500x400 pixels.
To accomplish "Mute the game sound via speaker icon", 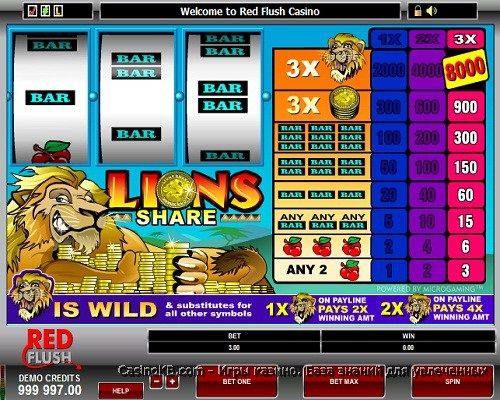I will coord(431,11).
